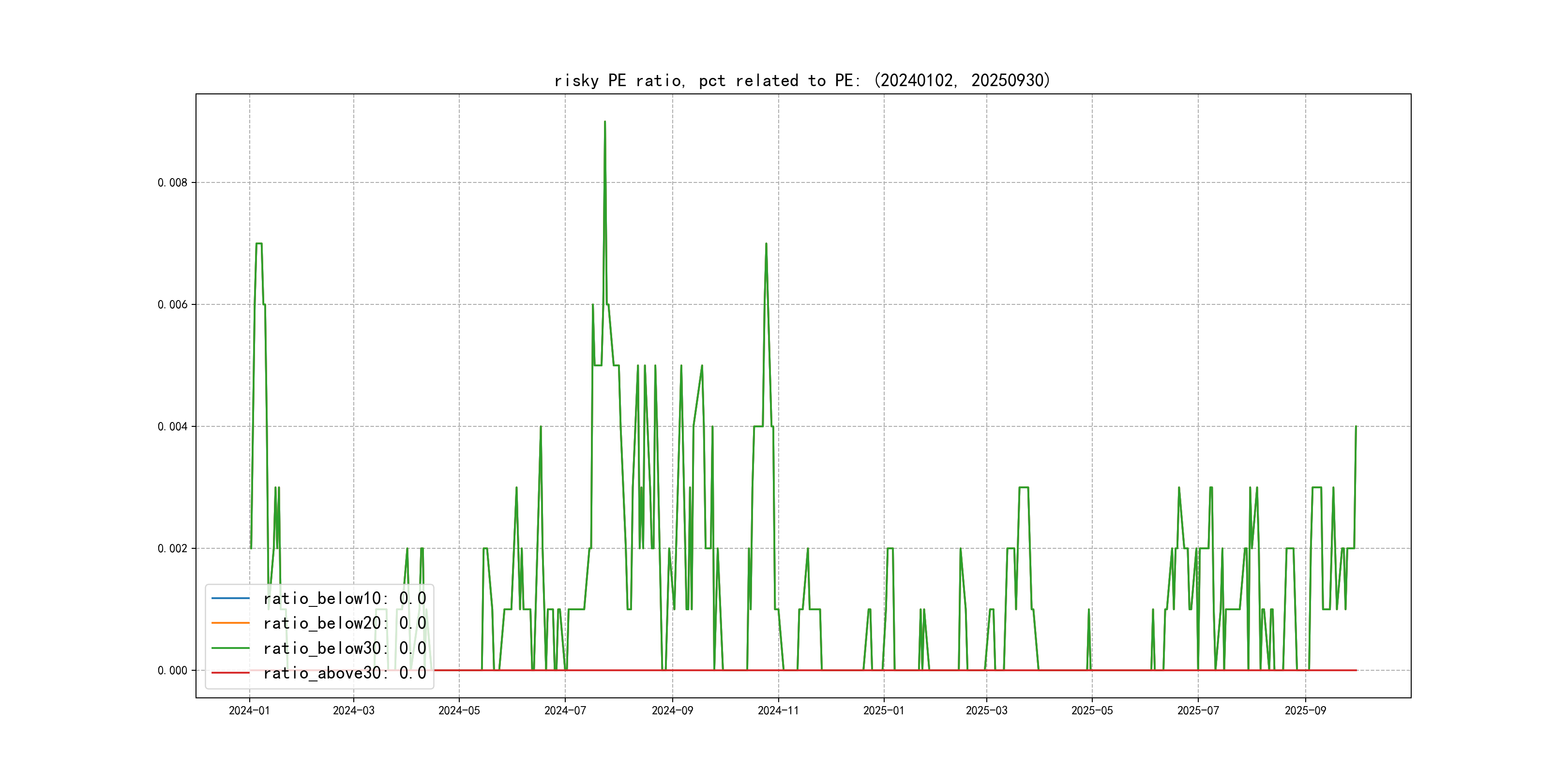Click the 2024-01 x-axis tick label
This screenshot has width=1568, height=784.
pyautogui.click(x=249, y=711)
